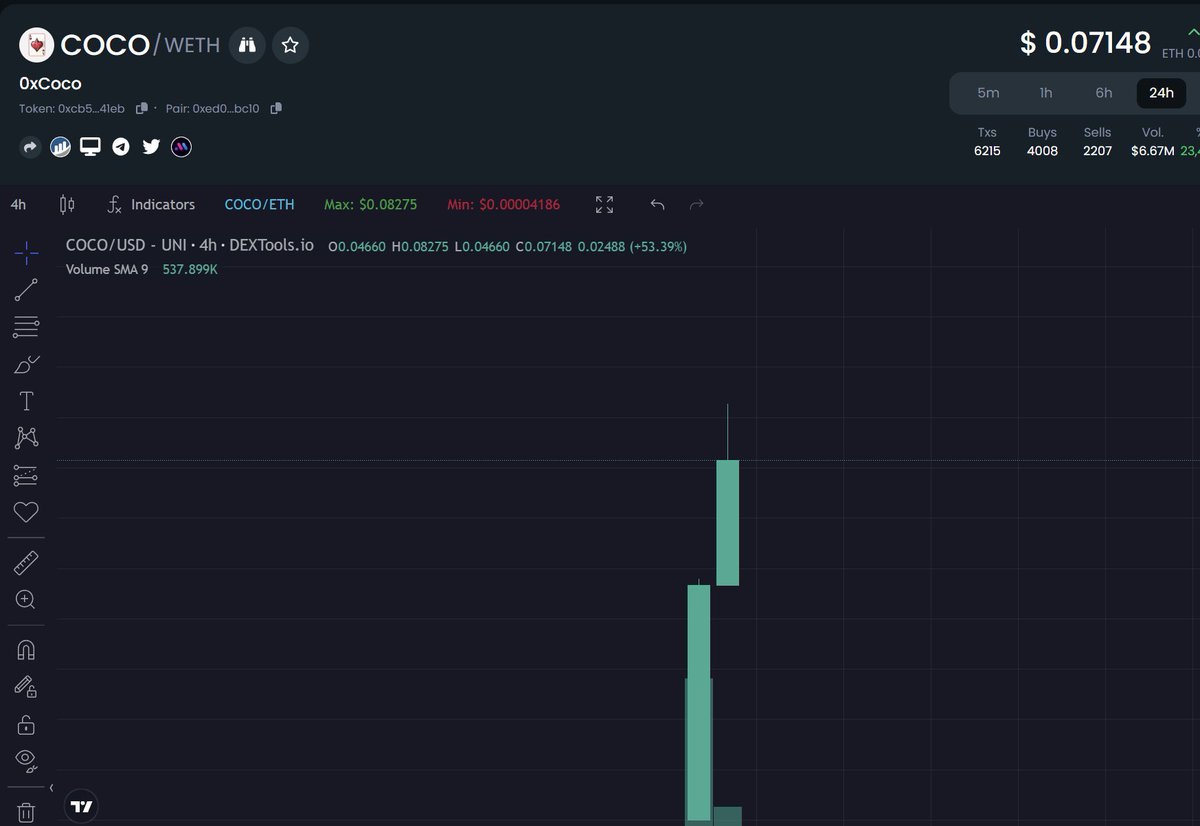Copy the token address 0xcb5...41eb
Screen dimensions: 1200x826
point(142,108)
